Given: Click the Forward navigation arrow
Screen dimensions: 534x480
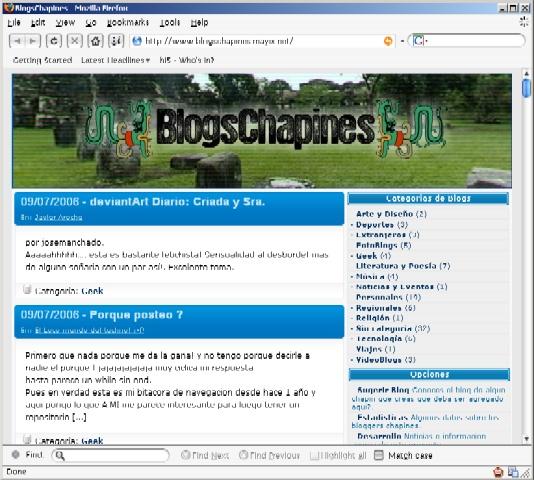Looking at the screenshot, I should tap(33, 41).
